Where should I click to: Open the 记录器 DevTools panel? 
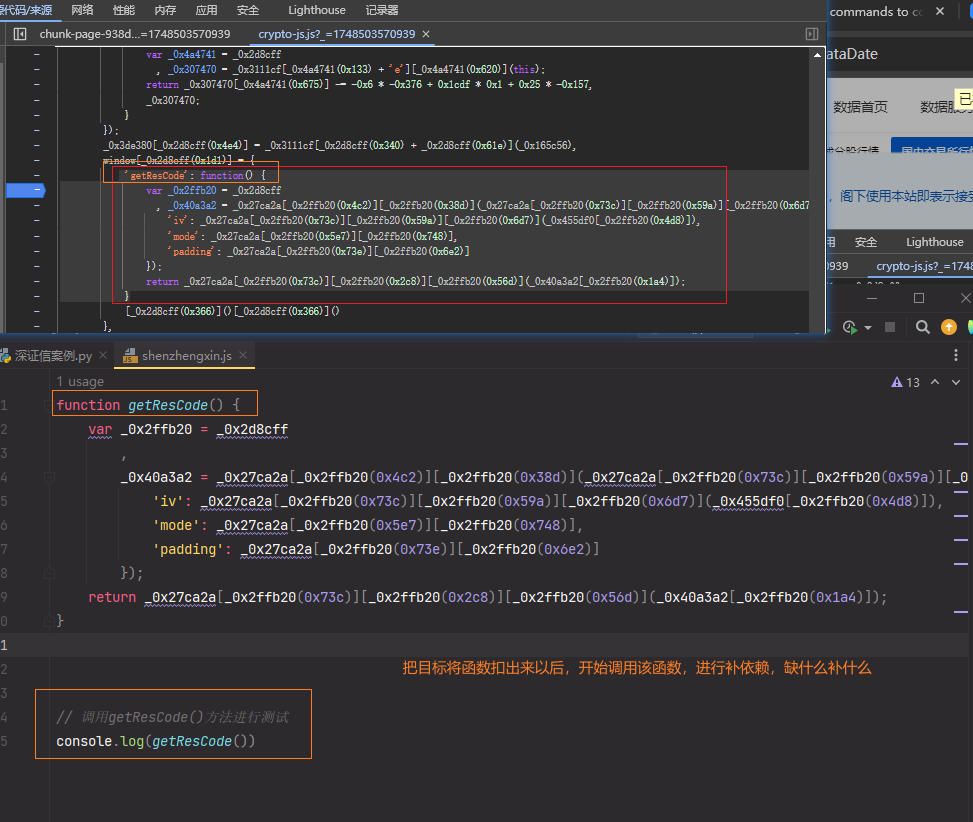click(382, 10)
